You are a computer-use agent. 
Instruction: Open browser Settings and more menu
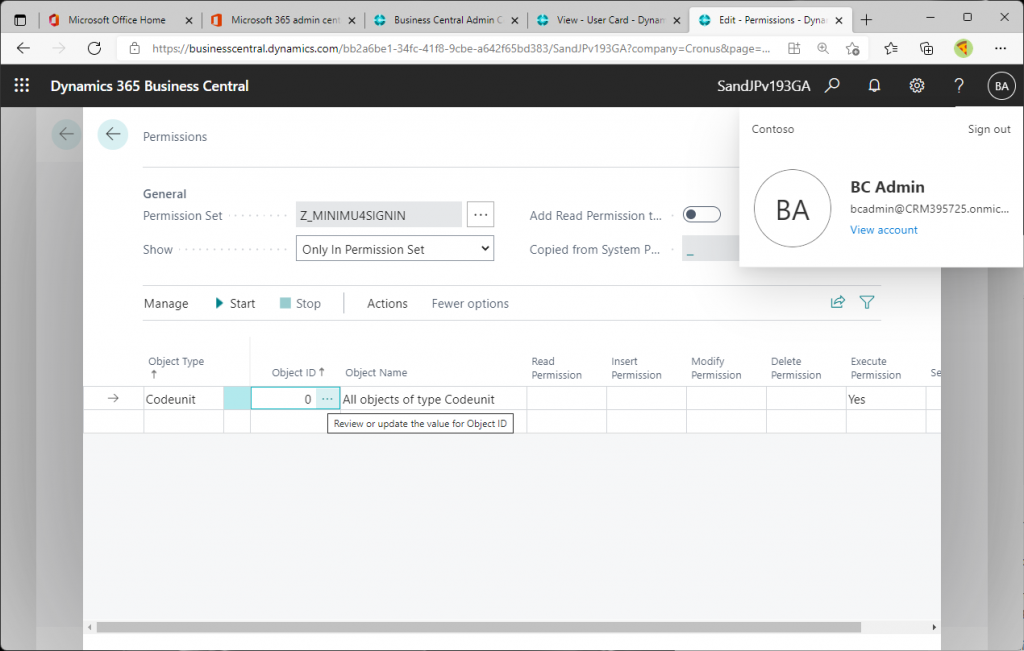coord(1000,48)
